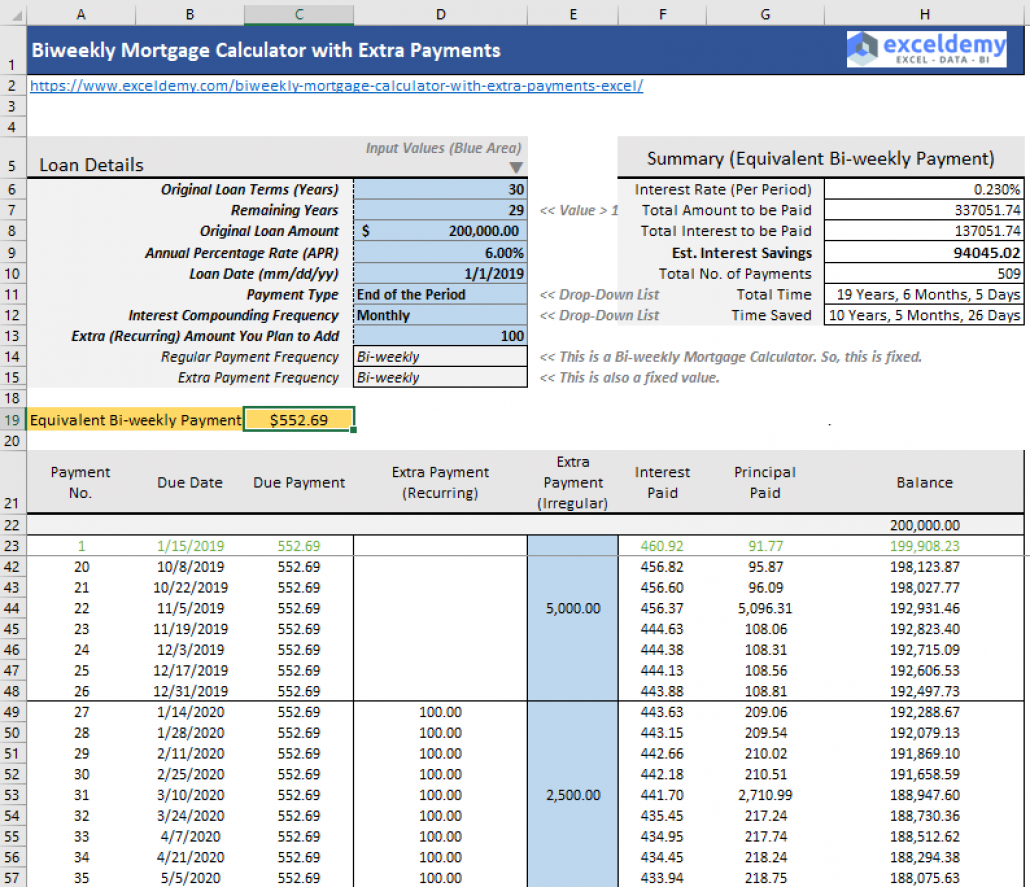Viewport: 1030px width, 887px height.
Task: Click the Payment No. column heading
Action: 81,482
